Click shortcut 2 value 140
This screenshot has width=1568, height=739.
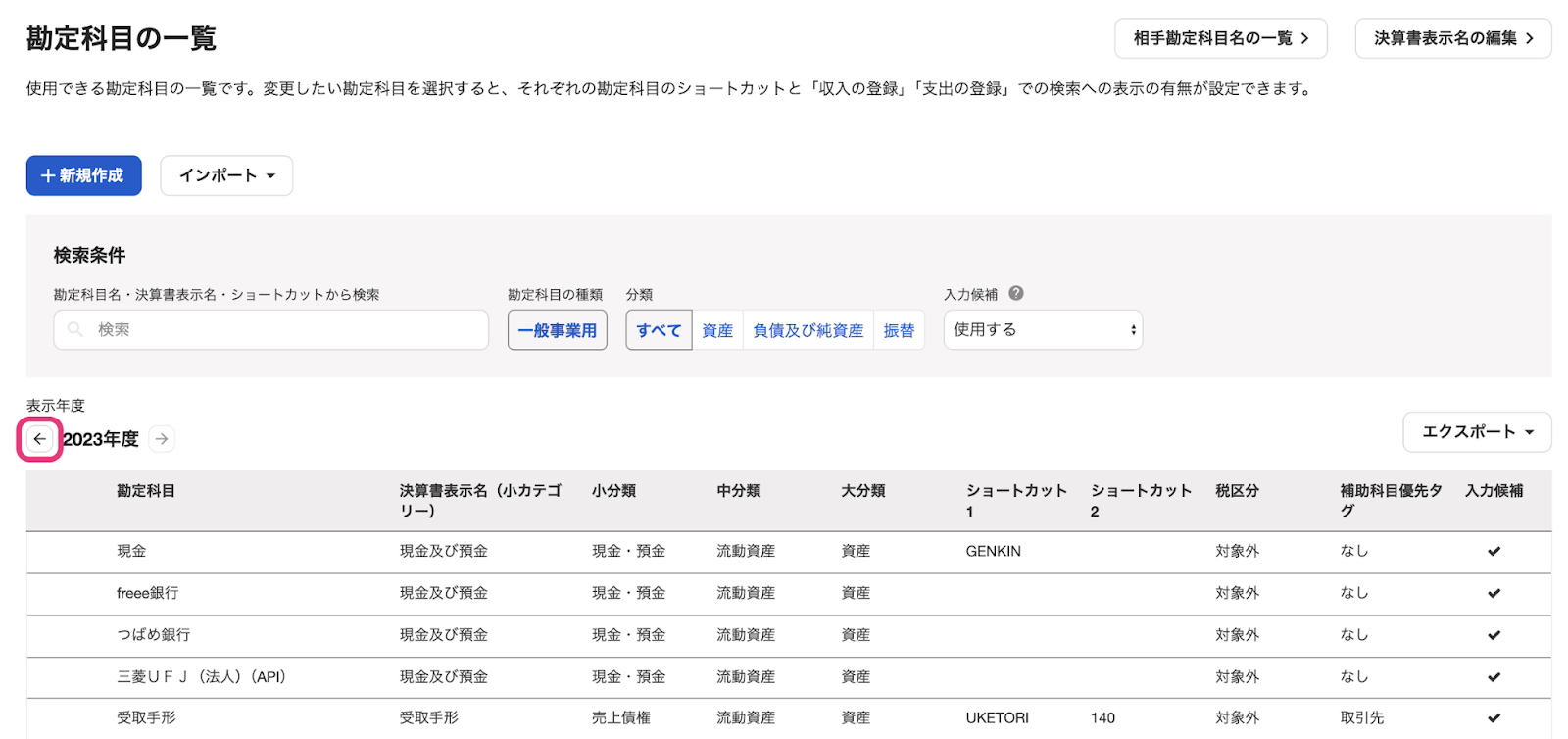(1103, 718)
